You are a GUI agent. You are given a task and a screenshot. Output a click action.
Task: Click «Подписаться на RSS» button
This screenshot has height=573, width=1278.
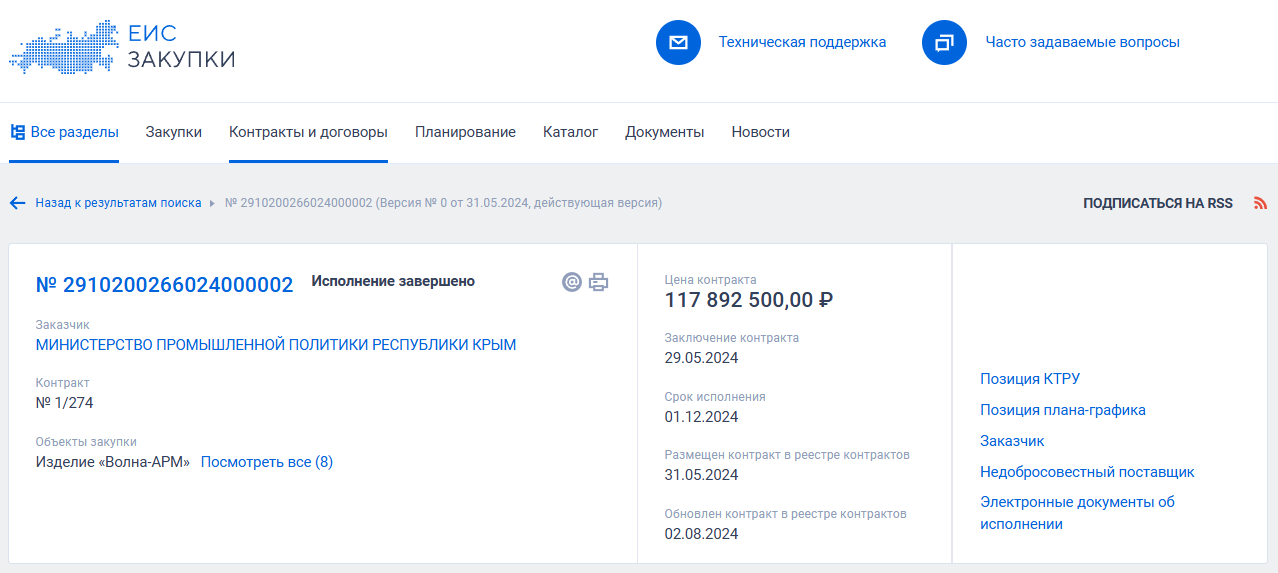coord(1158,203)
